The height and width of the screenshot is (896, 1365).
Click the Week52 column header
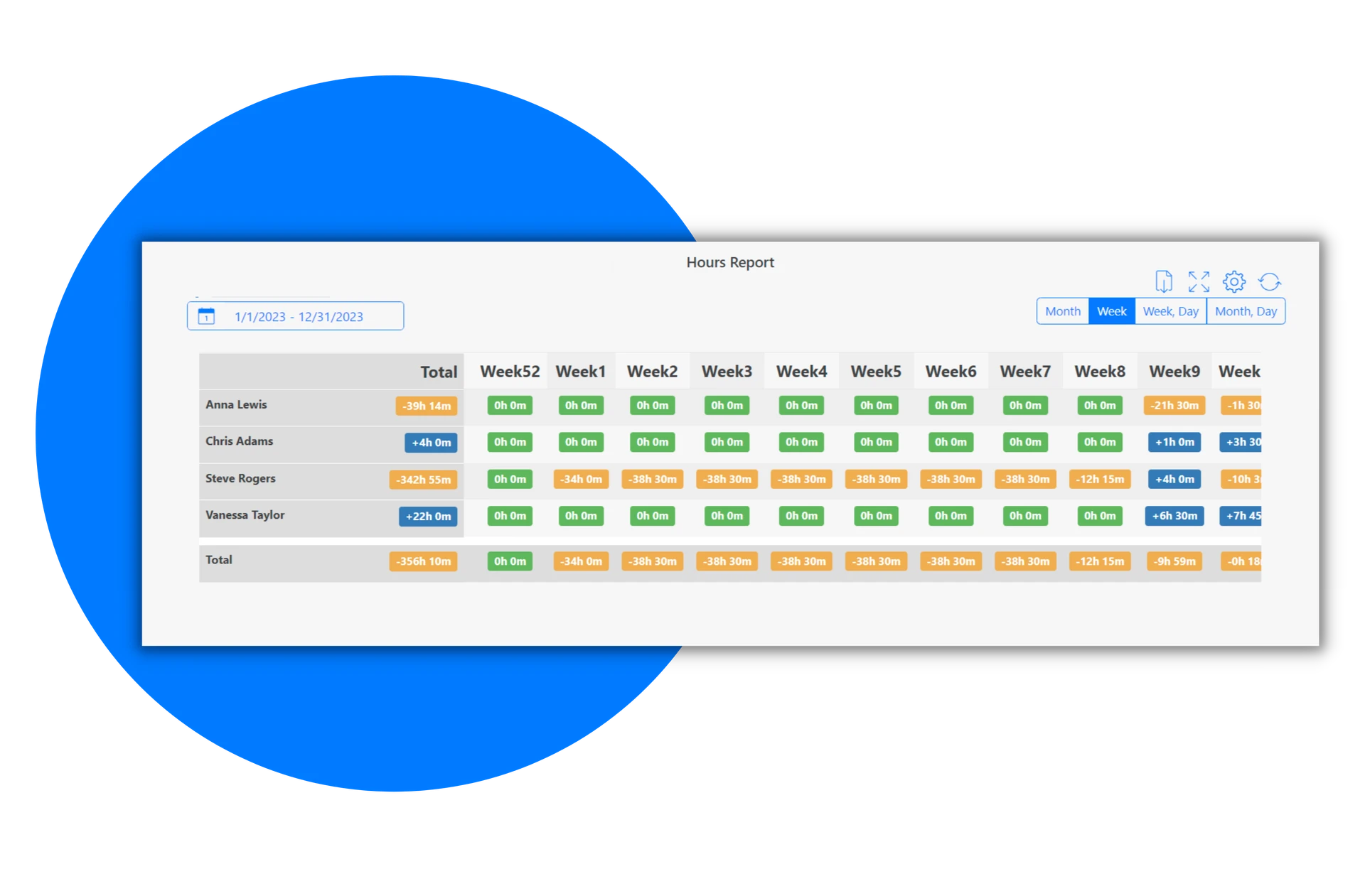click(x=510, y=370)
